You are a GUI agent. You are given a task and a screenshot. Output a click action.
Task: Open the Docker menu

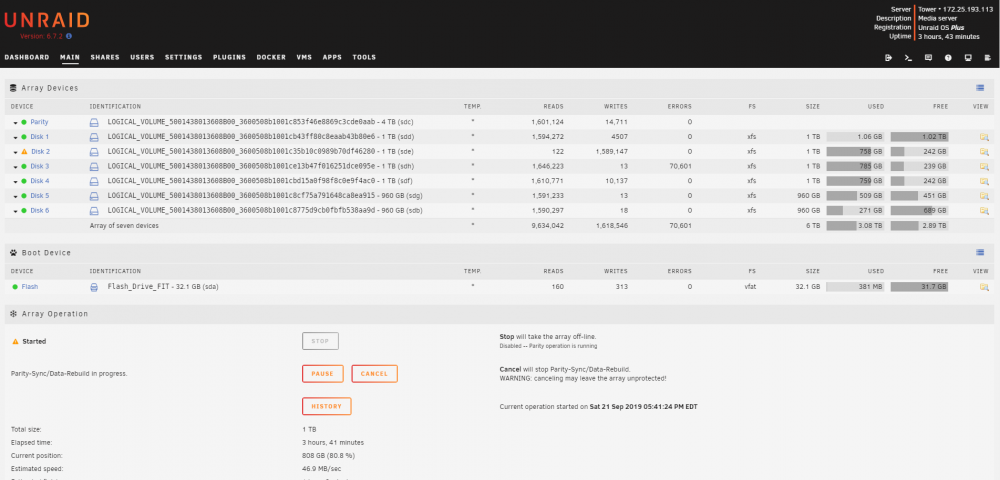pos(271,57)
